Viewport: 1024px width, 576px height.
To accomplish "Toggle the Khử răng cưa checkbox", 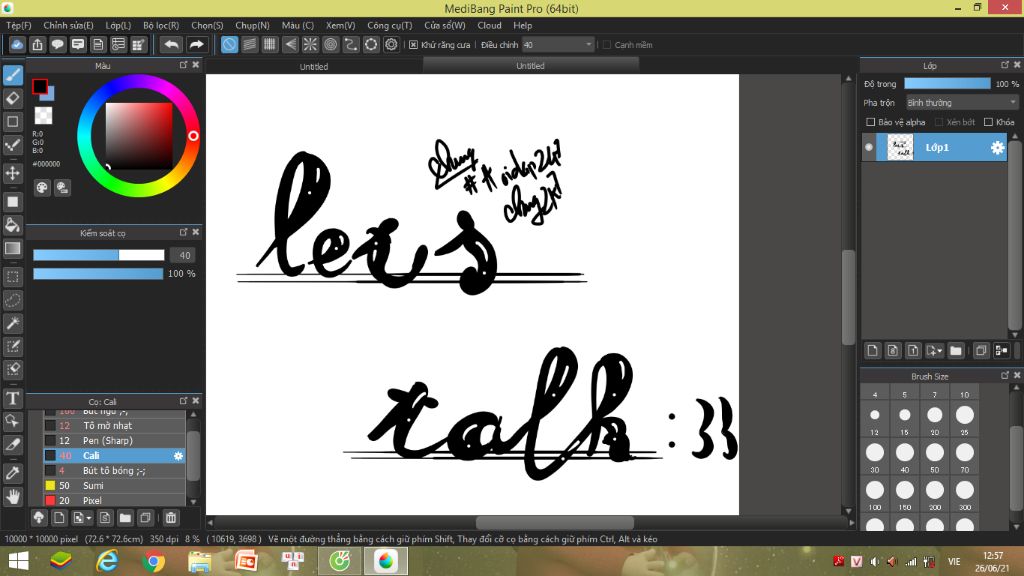I will (x=413, y=45).
